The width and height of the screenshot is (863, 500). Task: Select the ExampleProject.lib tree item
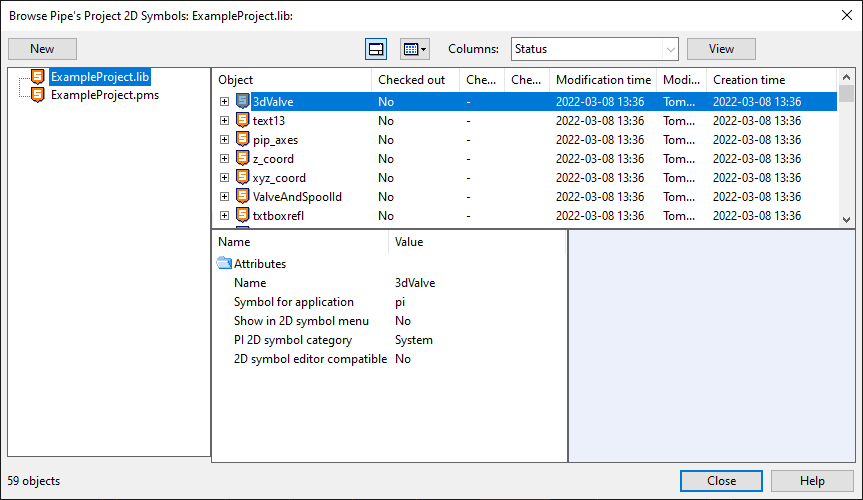(x=100, y=77)
